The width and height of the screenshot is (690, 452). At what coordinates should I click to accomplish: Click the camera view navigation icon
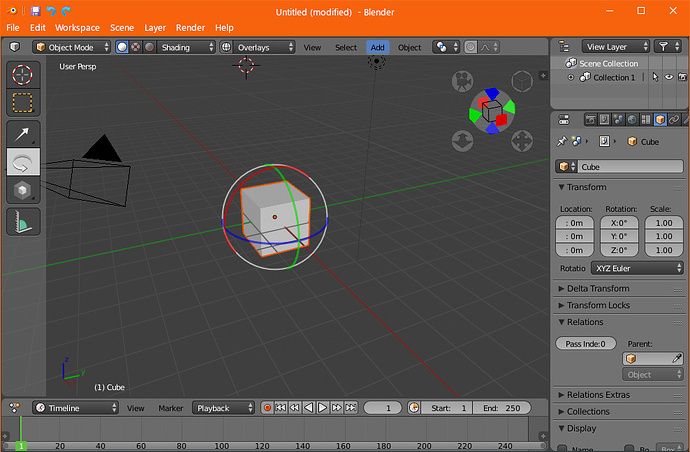point(462,81)
